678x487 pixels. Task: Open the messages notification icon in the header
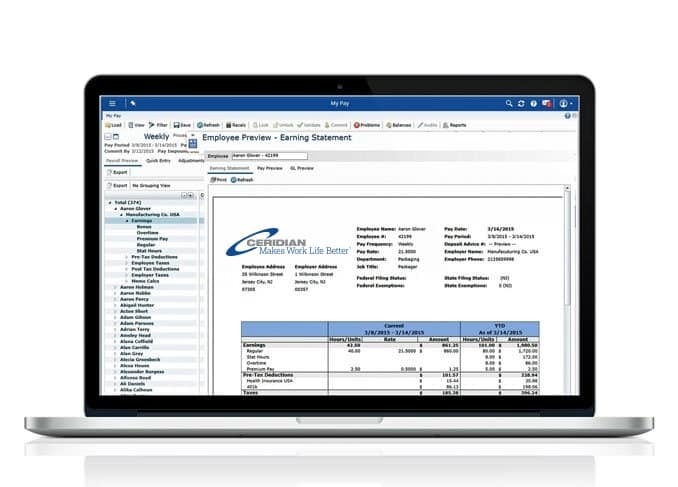pos(546,103)
